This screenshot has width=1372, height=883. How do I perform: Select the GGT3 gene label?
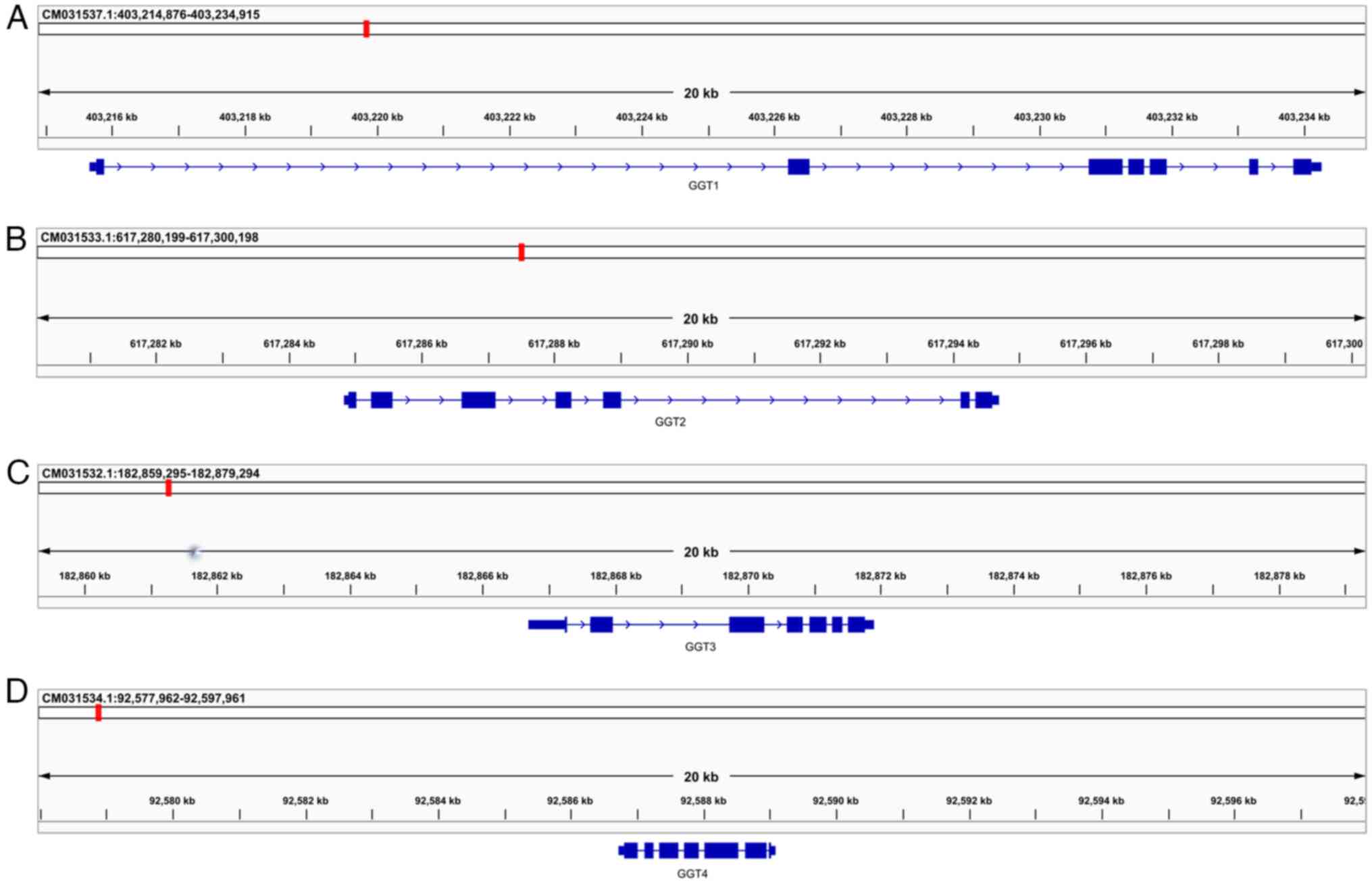700,647
